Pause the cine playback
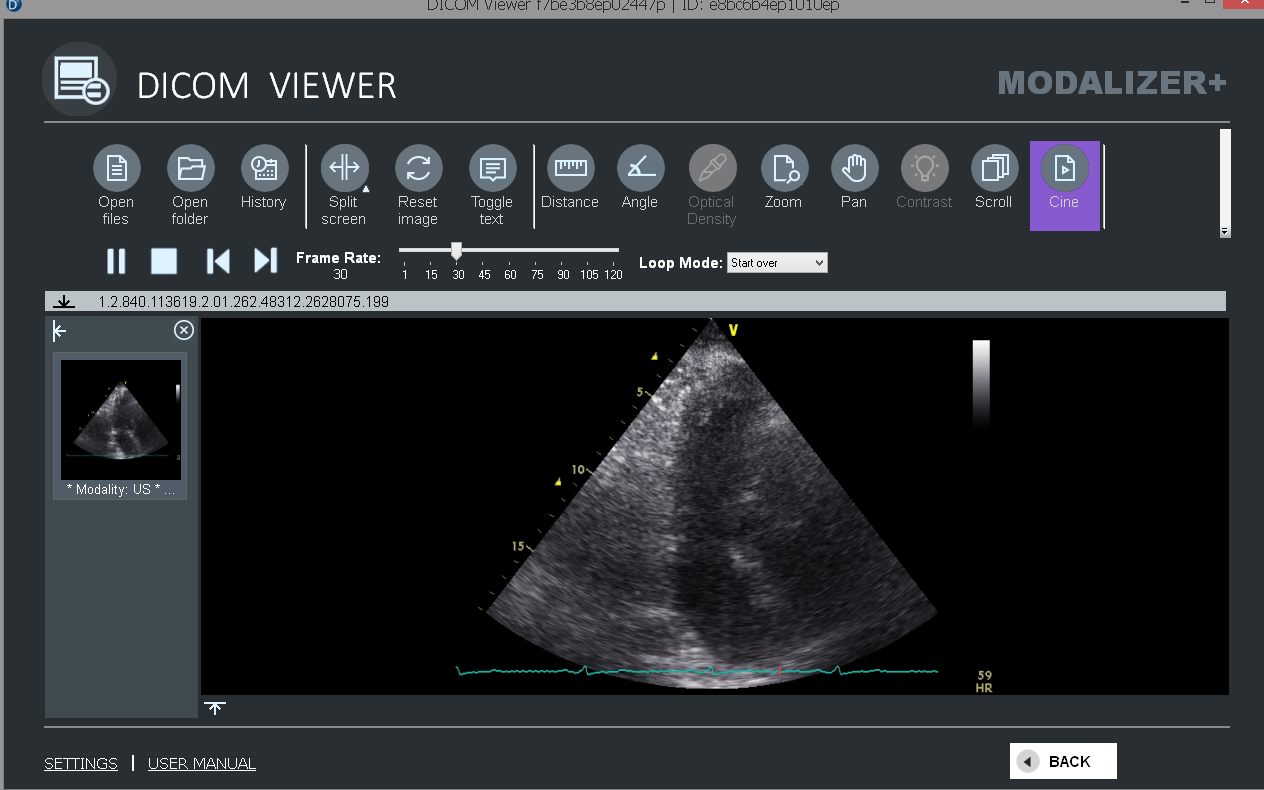Viewport: 1264px width, 790px height. coord(116,261)
